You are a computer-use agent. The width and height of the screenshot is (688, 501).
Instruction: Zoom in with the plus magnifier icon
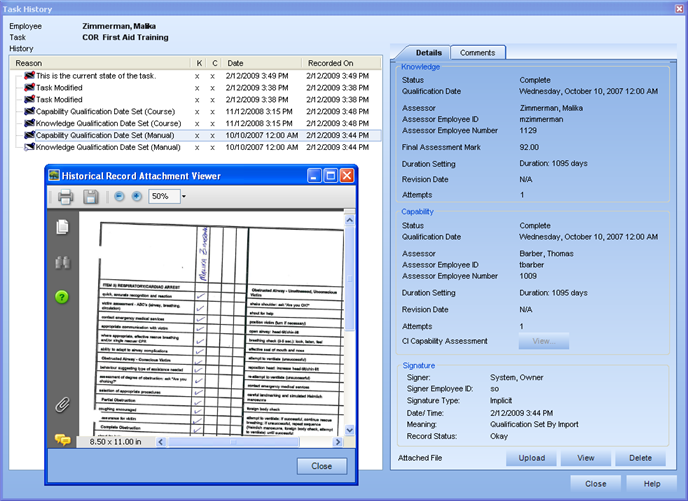[137, 197]
